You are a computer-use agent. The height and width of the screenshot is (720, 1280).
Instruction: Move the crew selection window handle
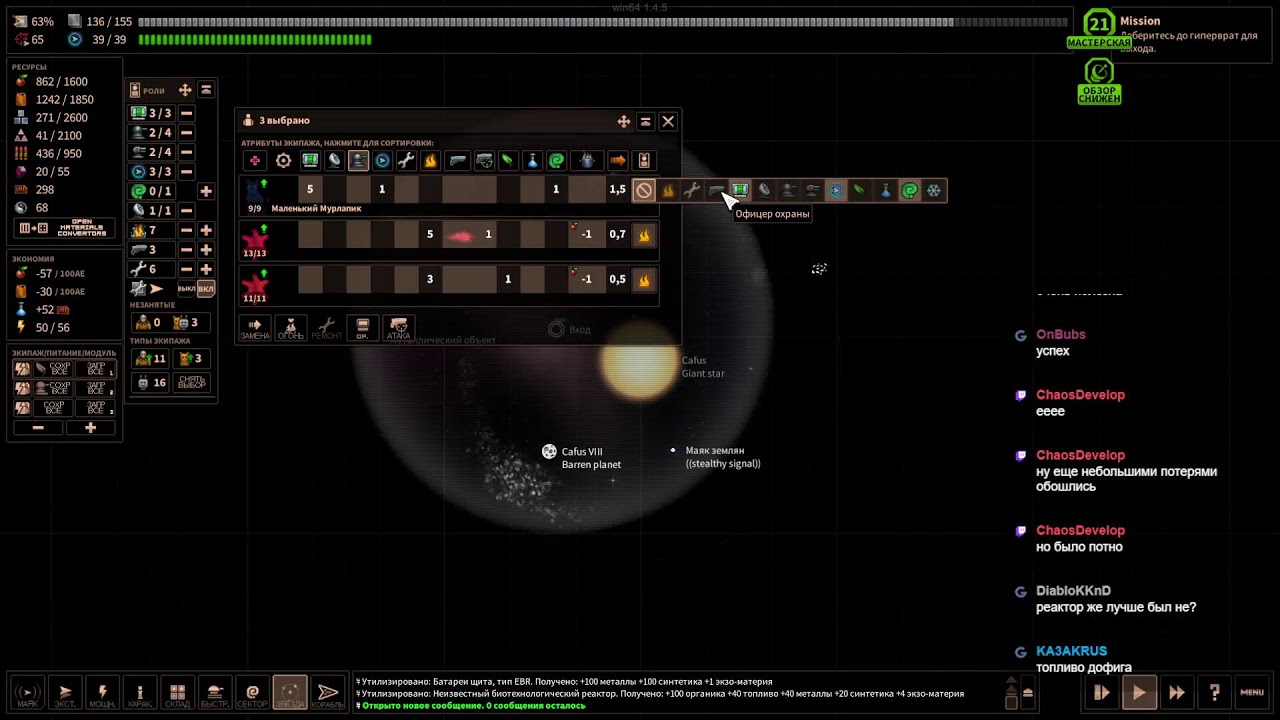pos(624,121)
